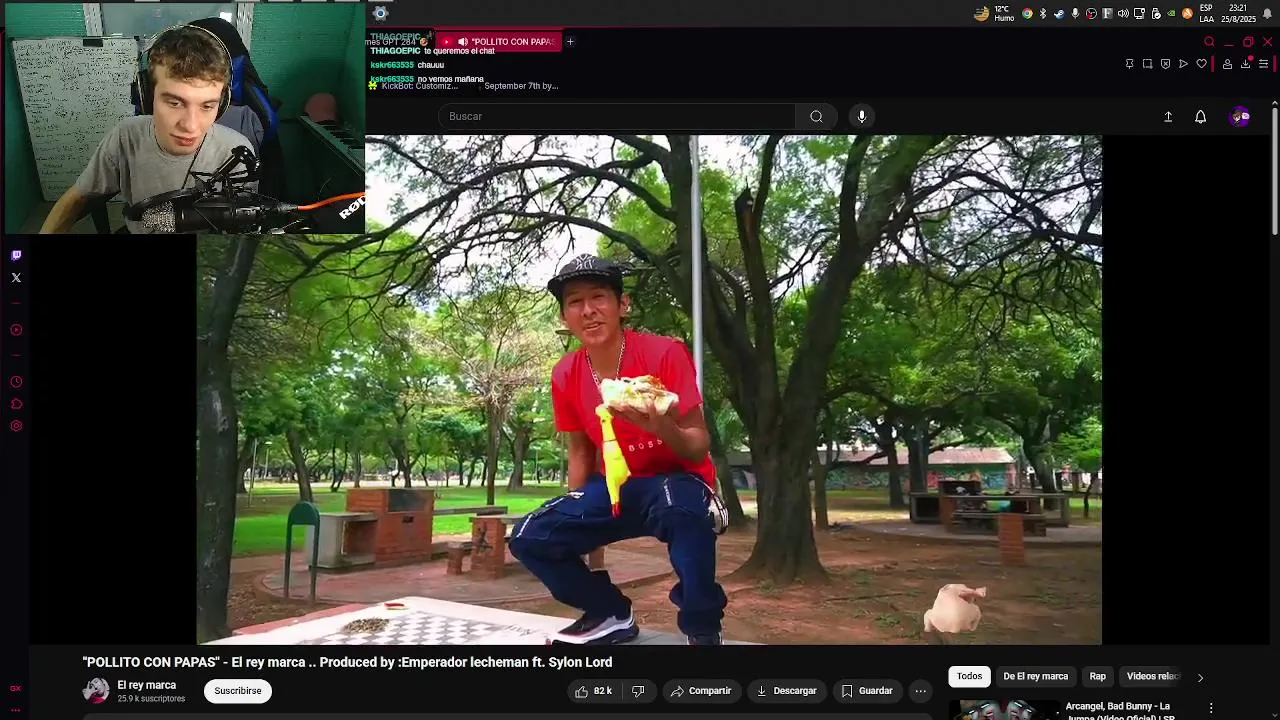Select the Todos filter chip
Screen dimensions: 1280x720
[x=970, y=677]
